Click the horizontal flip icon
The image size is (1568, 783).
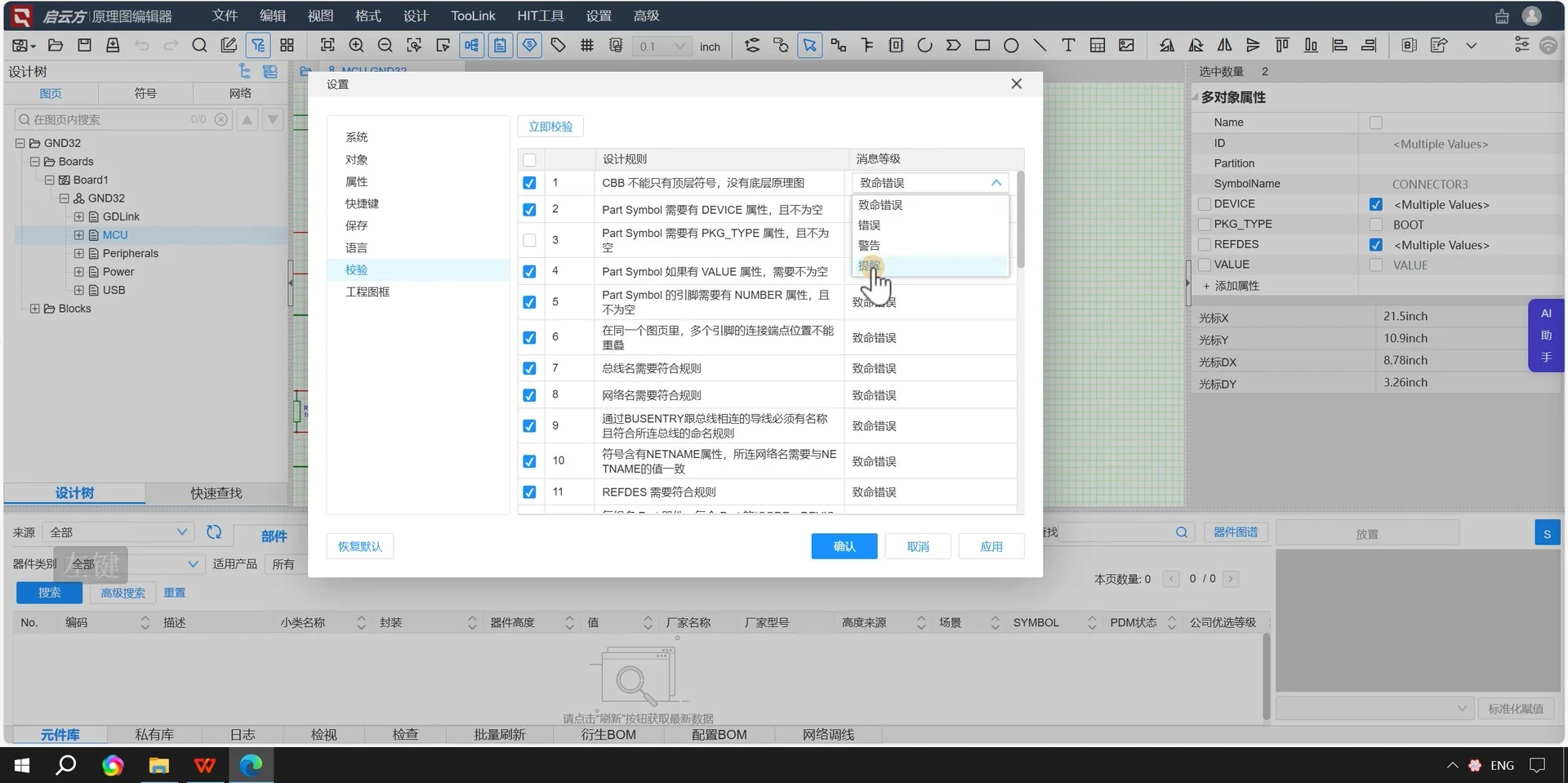click(x=1224, y=45)
